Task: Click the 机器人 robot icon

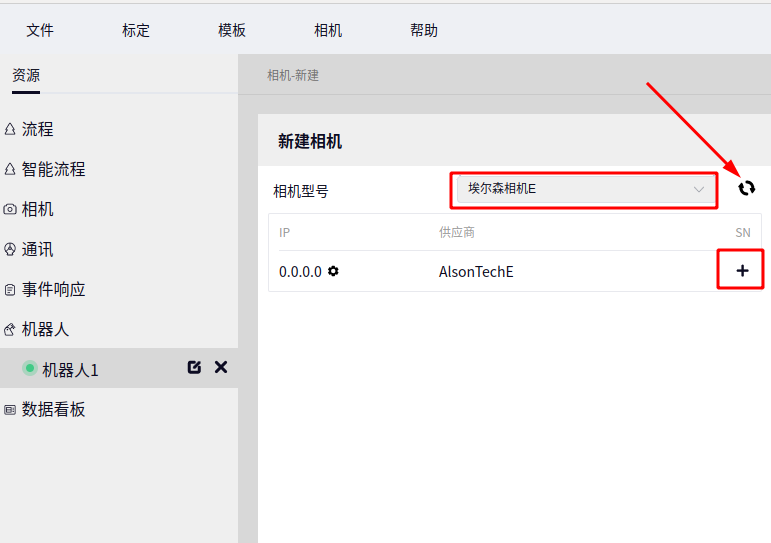Action: tap(9, 330)
